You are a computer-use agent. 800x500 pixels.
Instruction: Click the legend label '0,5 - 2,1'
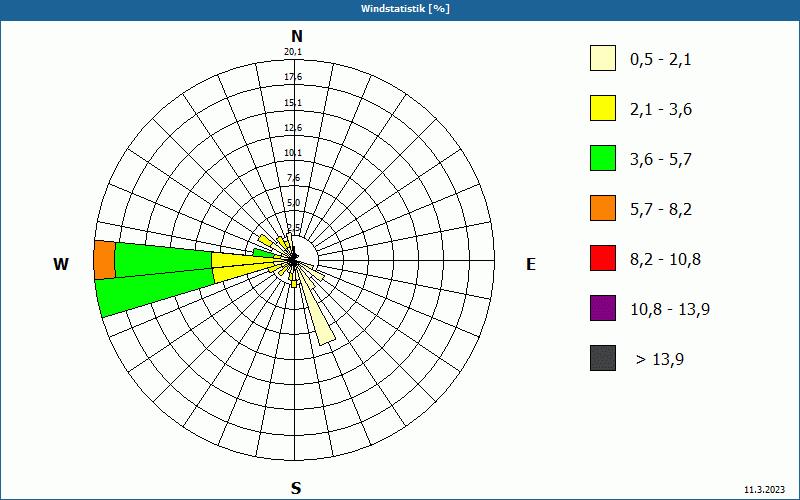tap(661, 60)
